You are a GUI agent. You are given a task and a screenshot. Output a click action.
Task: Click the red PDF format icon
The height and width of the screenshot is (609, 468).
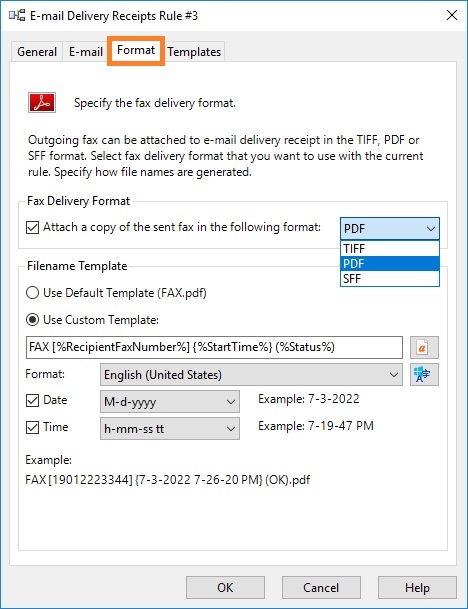click(42, 103)
